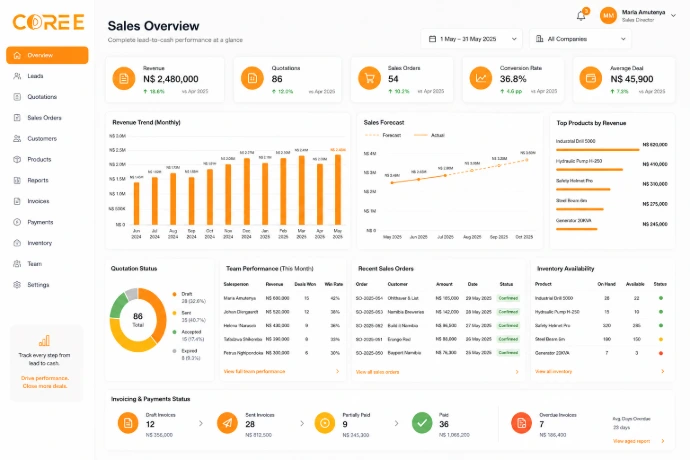This screenshot has height=460, width=690.
Task: Click Maria Amutenya row in Team Performance
Action: (283, 298)
